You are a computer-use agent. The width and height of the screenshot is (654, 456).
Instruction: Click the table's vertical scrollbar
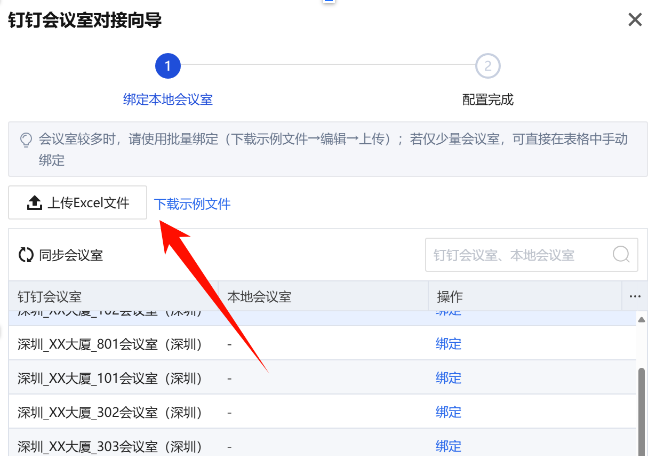click(642, 400)
